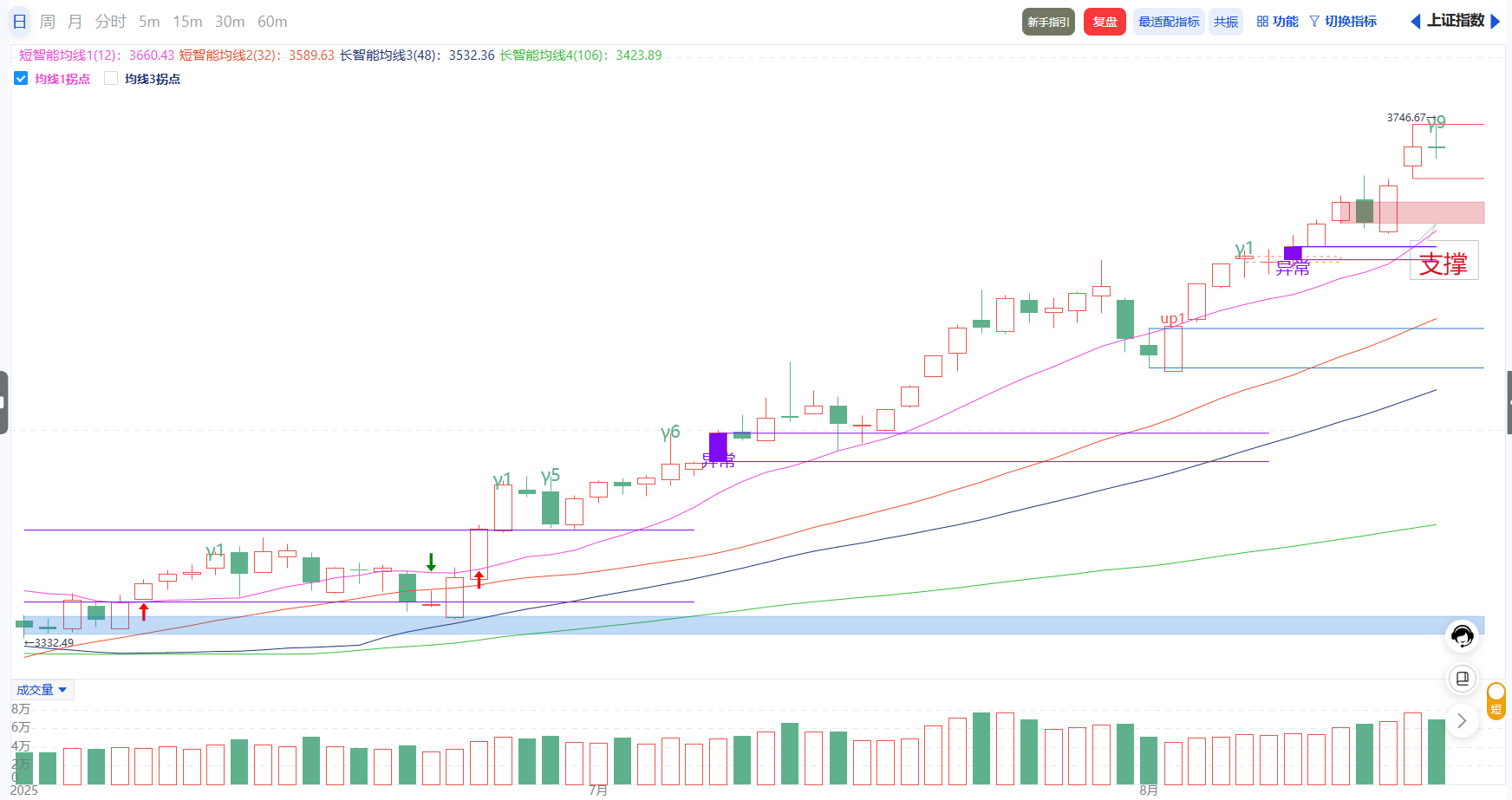Image resolution: width=1512 pixels, height=800 pixels.
Task: Click the γ9 marker at the top
Action: point(1437,122)
